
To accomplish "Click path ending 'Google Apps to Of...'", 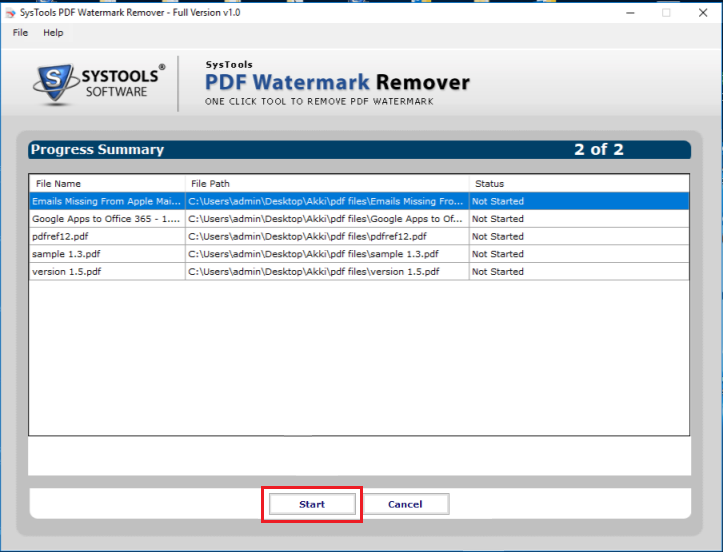I will pyautogui.click(x=327, y=219).
